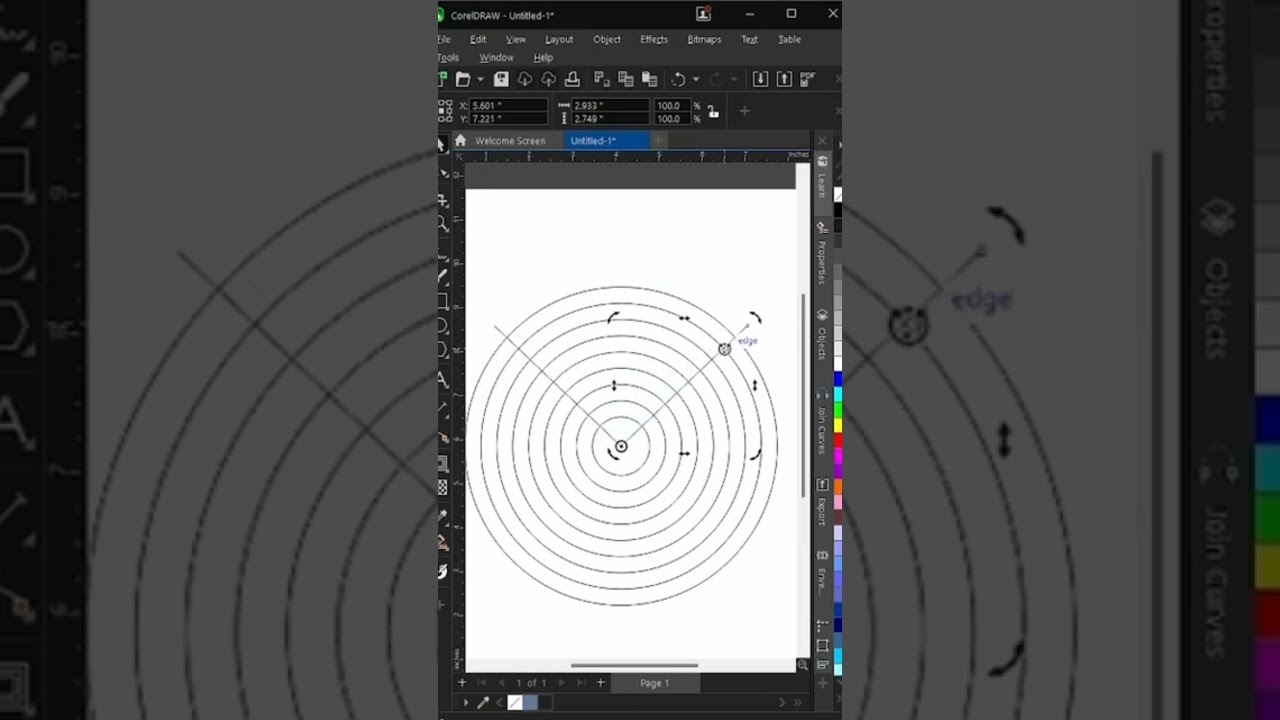This screenshot has width=1280, height=720.
Task: Click the Export icon in toolbar
Action: (784, 79)
